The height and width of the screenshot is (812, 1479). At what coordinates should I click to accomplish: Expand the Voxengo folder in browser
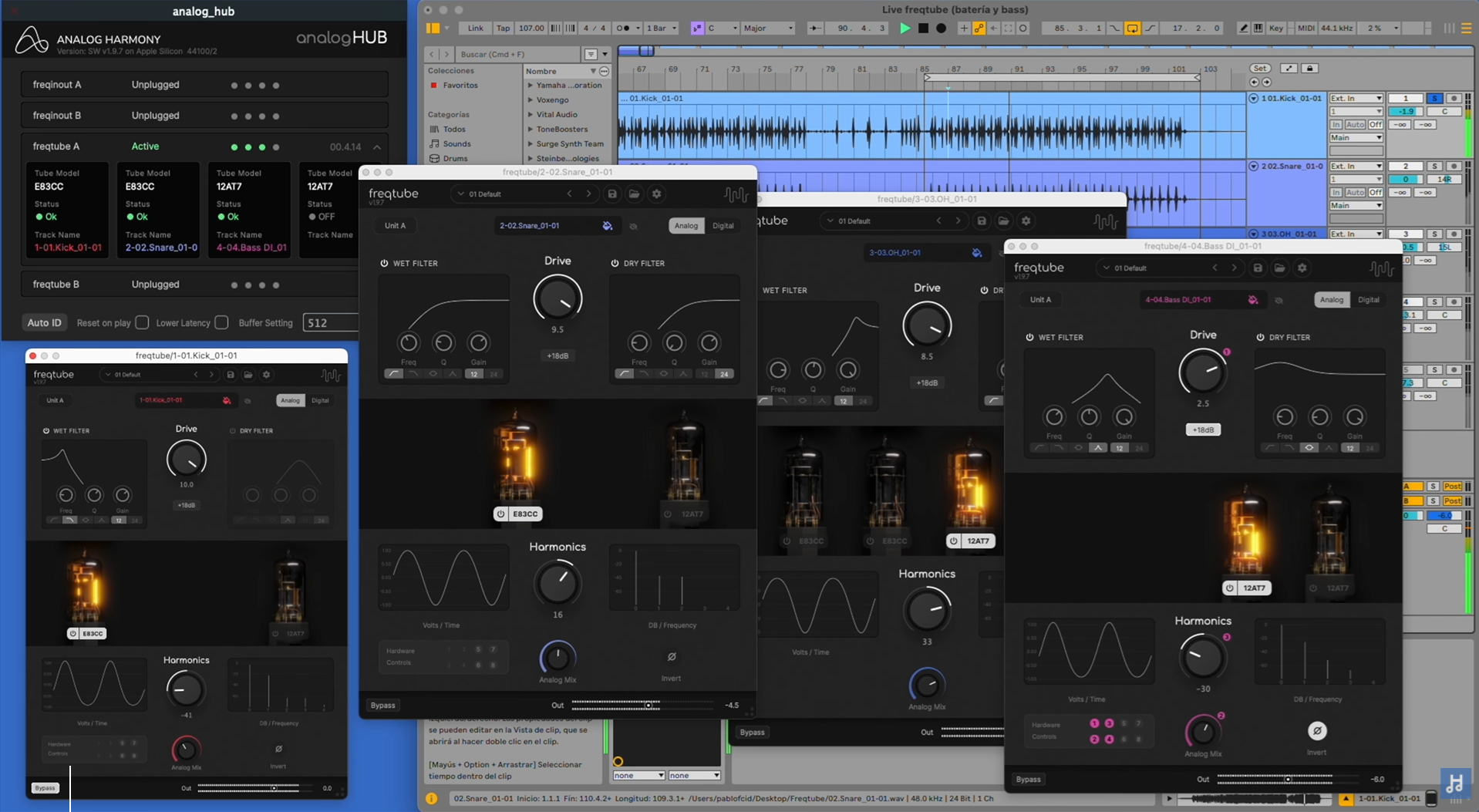pos(531,100)
